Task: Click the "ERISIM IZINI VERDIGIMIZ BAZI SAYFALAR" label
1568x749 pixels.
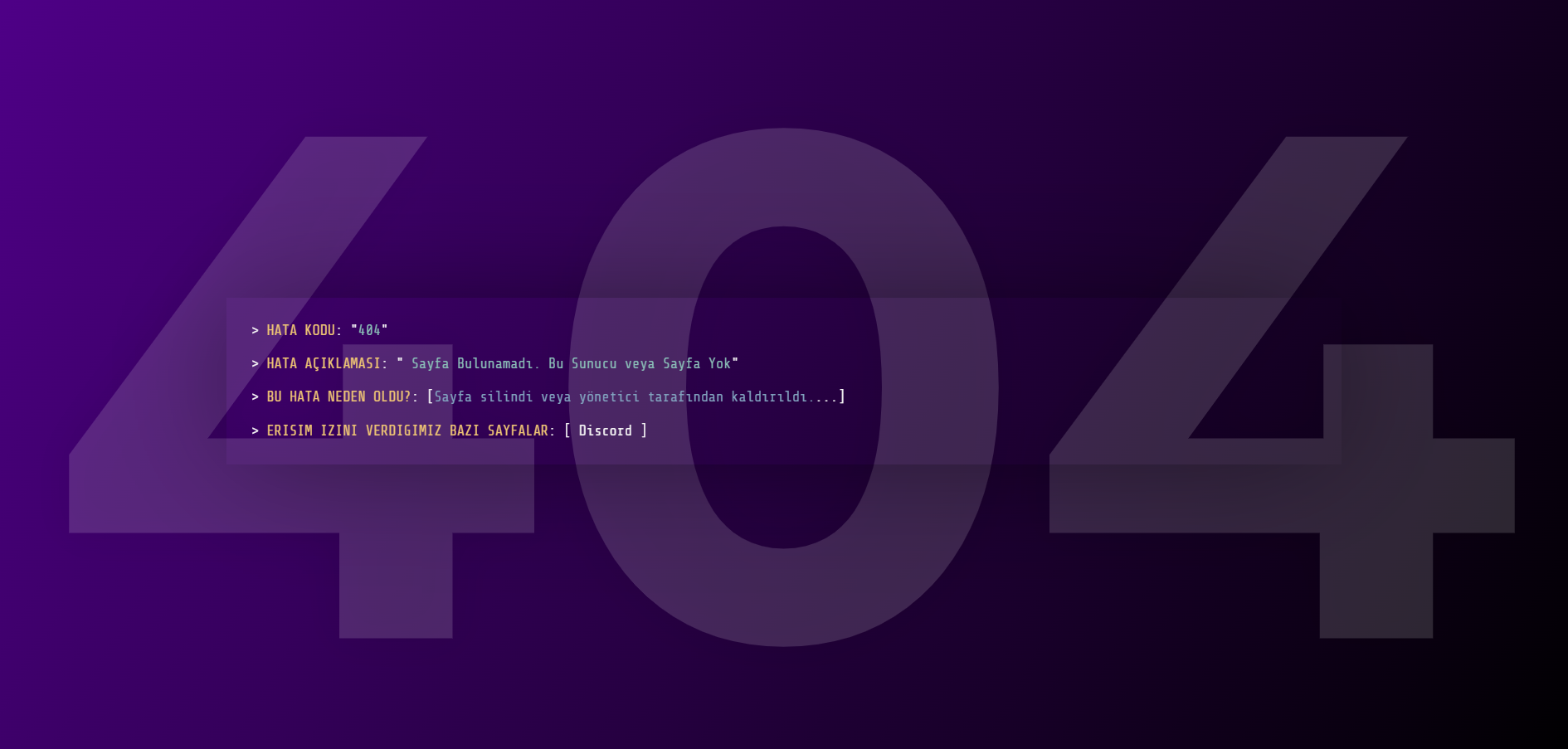Action: tap(409, 430)
